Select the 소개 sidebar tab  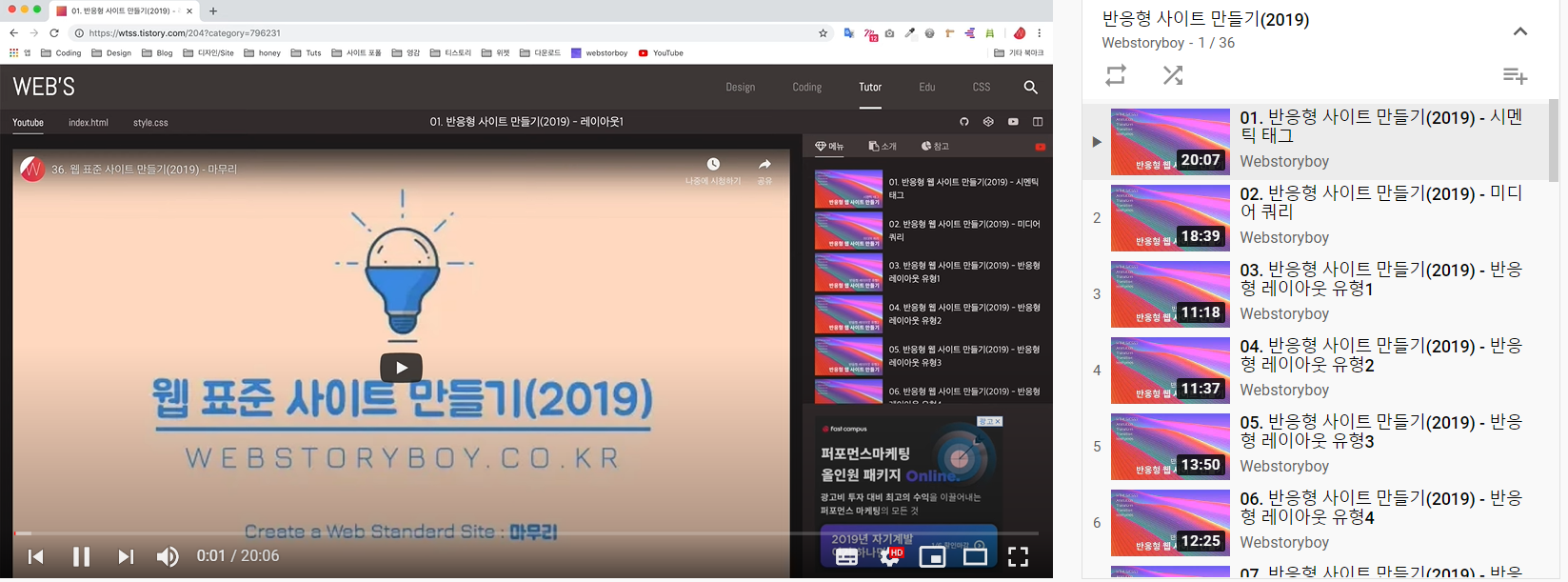tap(883, 147)
